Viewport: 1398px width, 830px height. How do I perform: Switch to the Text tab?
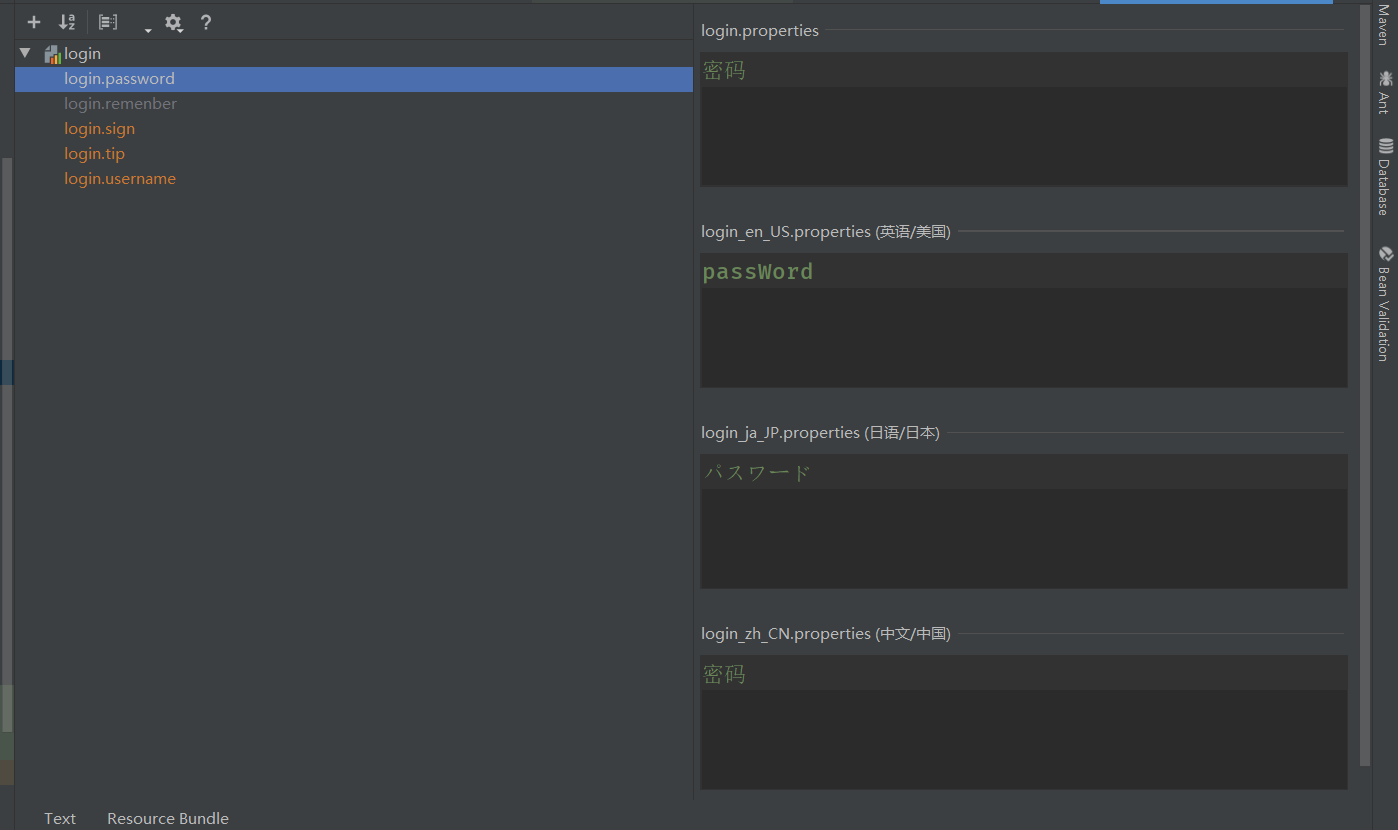pyautogui.click(x=60, y=818)
